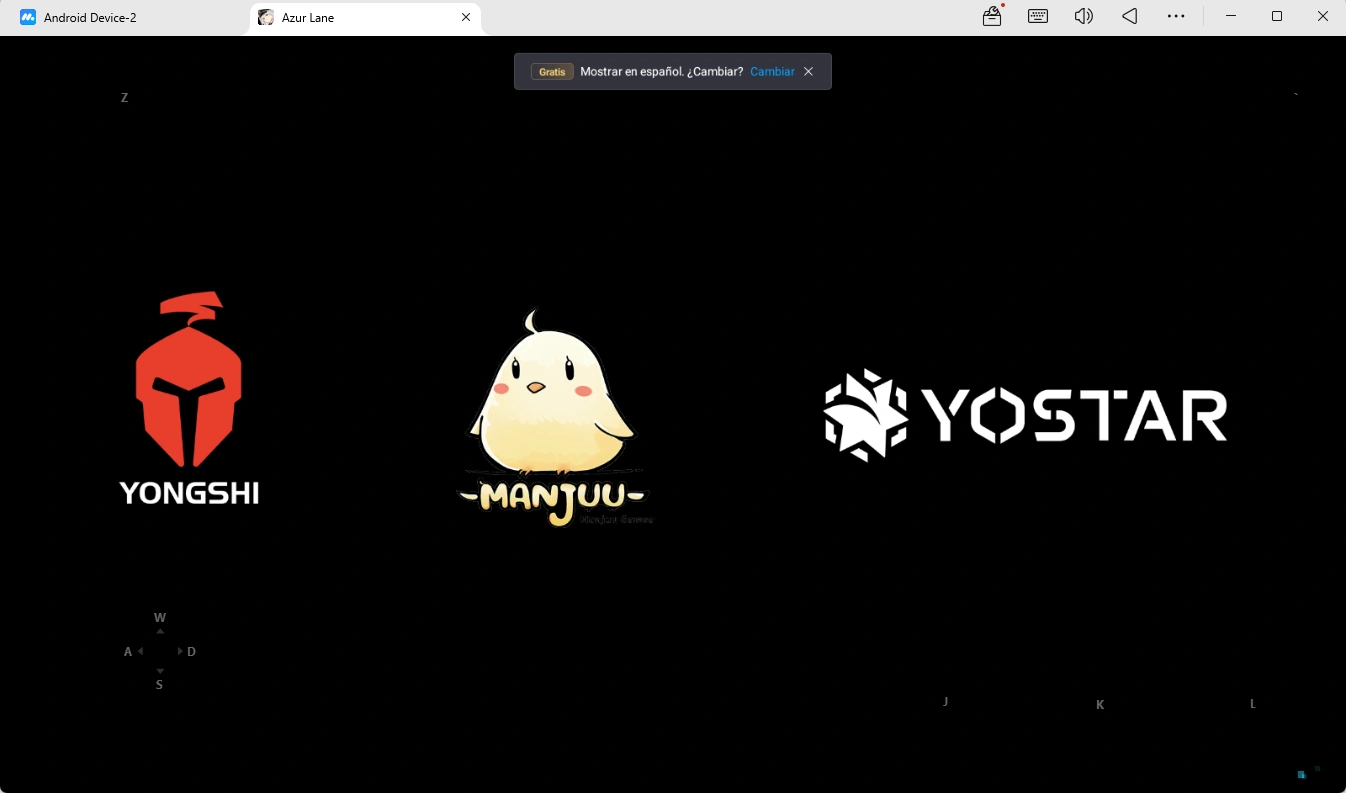Click the Yongshi helmet logo
This screenshot has height=793, width=1346.
pos(189,398)
